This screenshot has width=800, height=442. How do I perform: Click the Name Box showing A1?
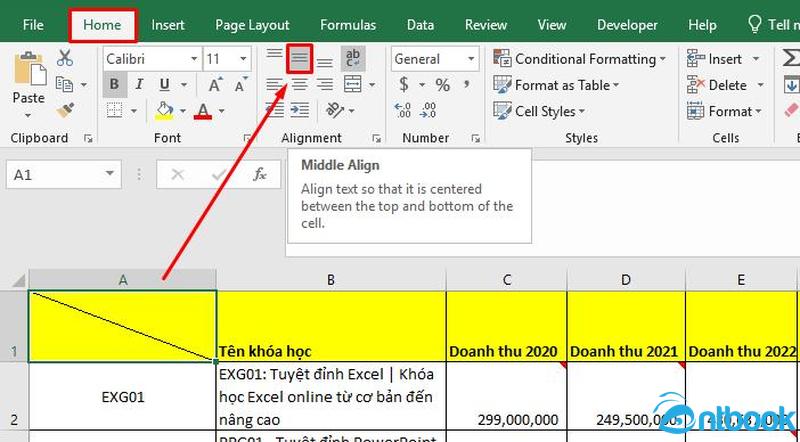click(x=64, y=175)
